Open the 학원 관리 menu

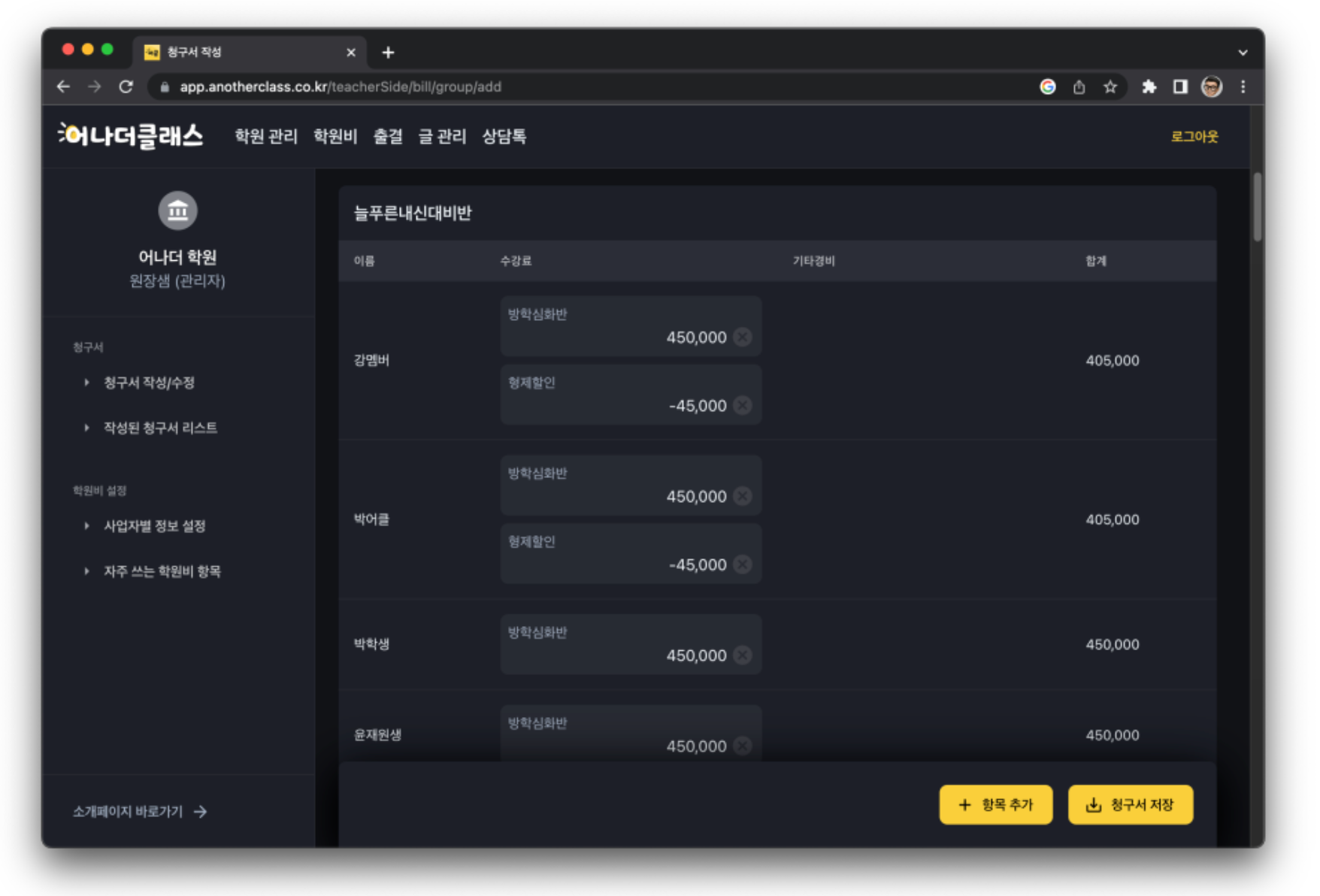(266, 136)
